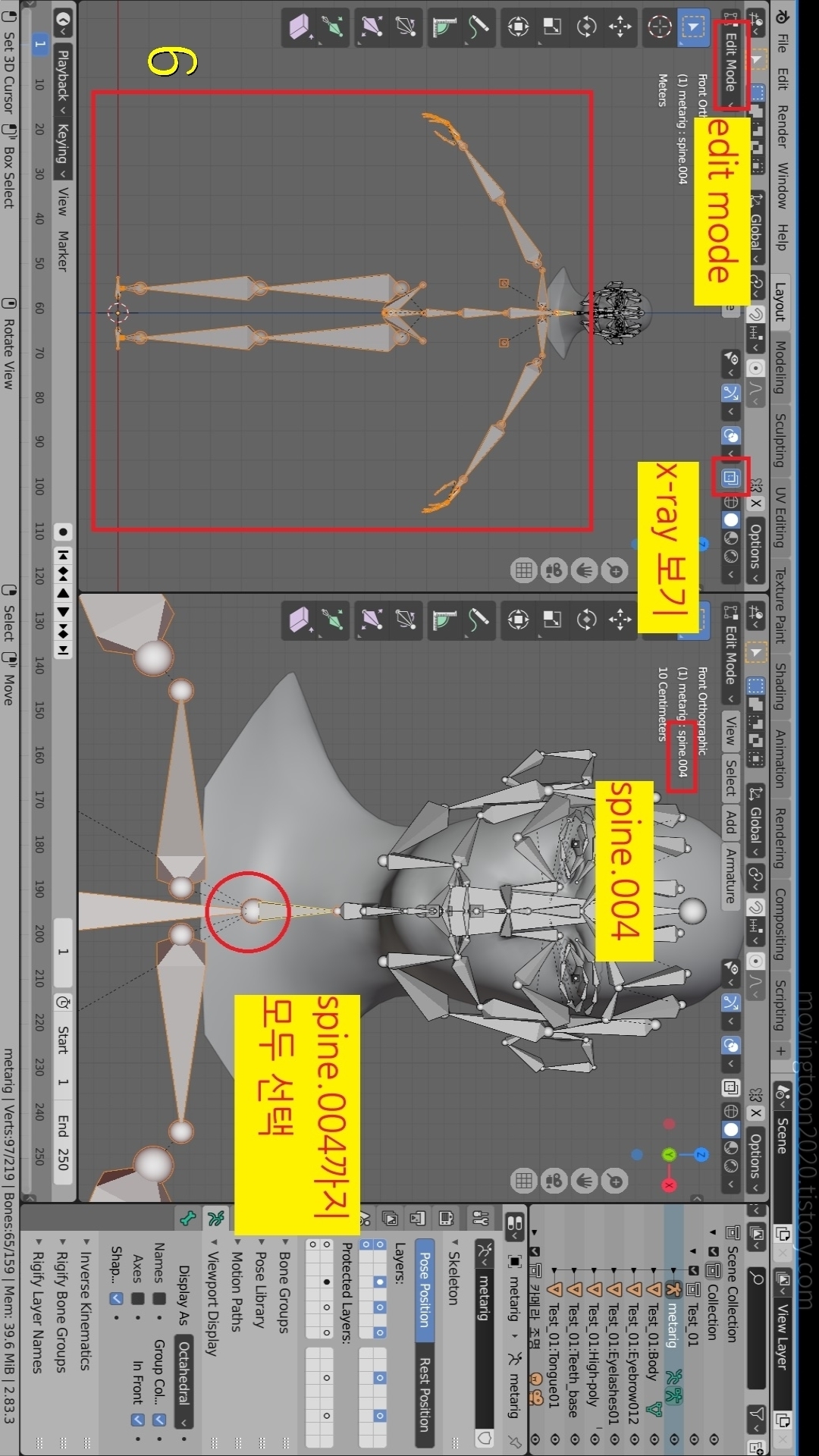The height and width of the screenshot is (1456, 819).
Task: Select the Annotate tool in the full-body viewport
Action: click(477, 27)
